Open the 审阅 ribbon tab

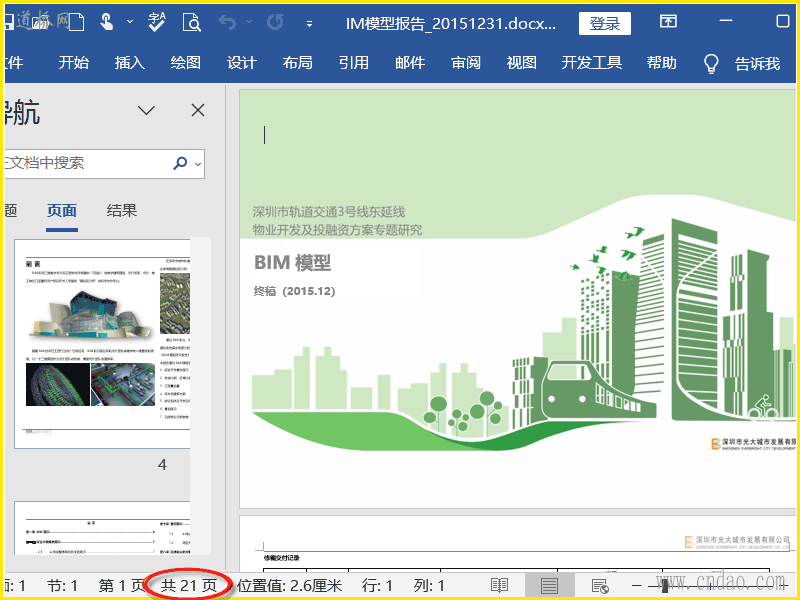[466, 63]
